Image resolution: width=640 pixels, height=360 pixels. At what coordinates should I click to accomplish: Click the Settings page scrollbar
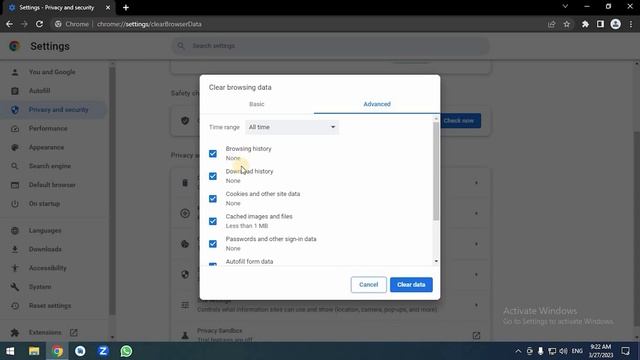[x=637, y=229]
